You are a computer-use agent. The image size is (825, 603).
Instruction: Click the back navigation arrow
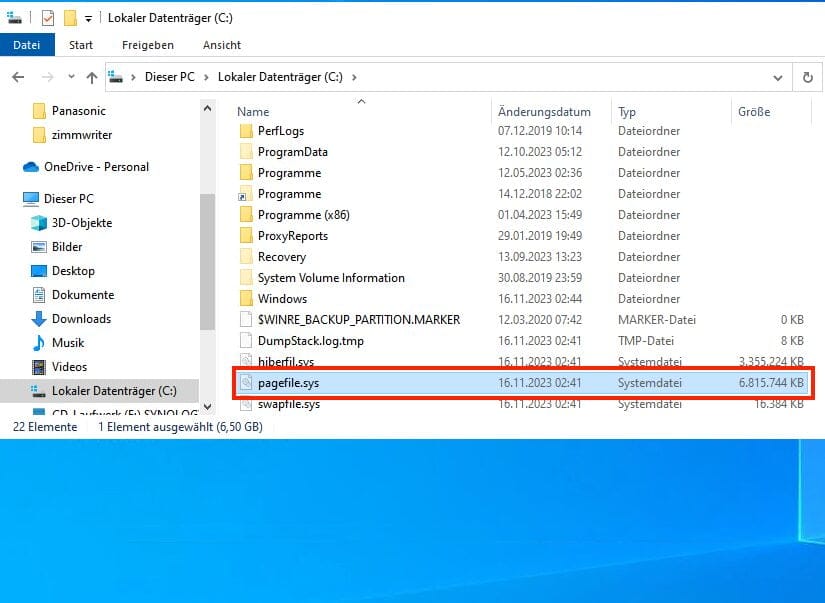[x=18, y=77]
